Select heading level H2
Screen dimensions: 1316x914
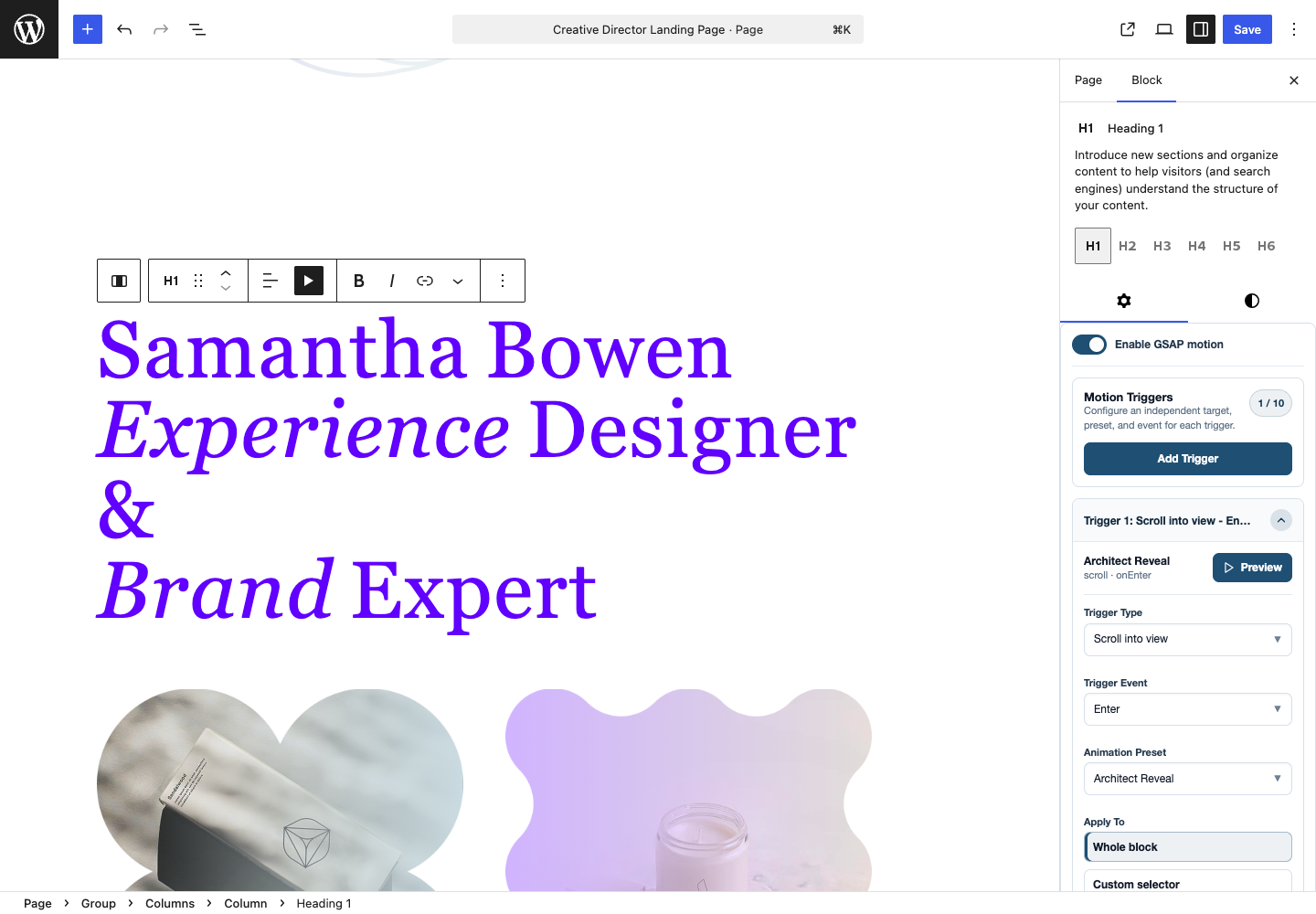click(x=1128, y=246)
